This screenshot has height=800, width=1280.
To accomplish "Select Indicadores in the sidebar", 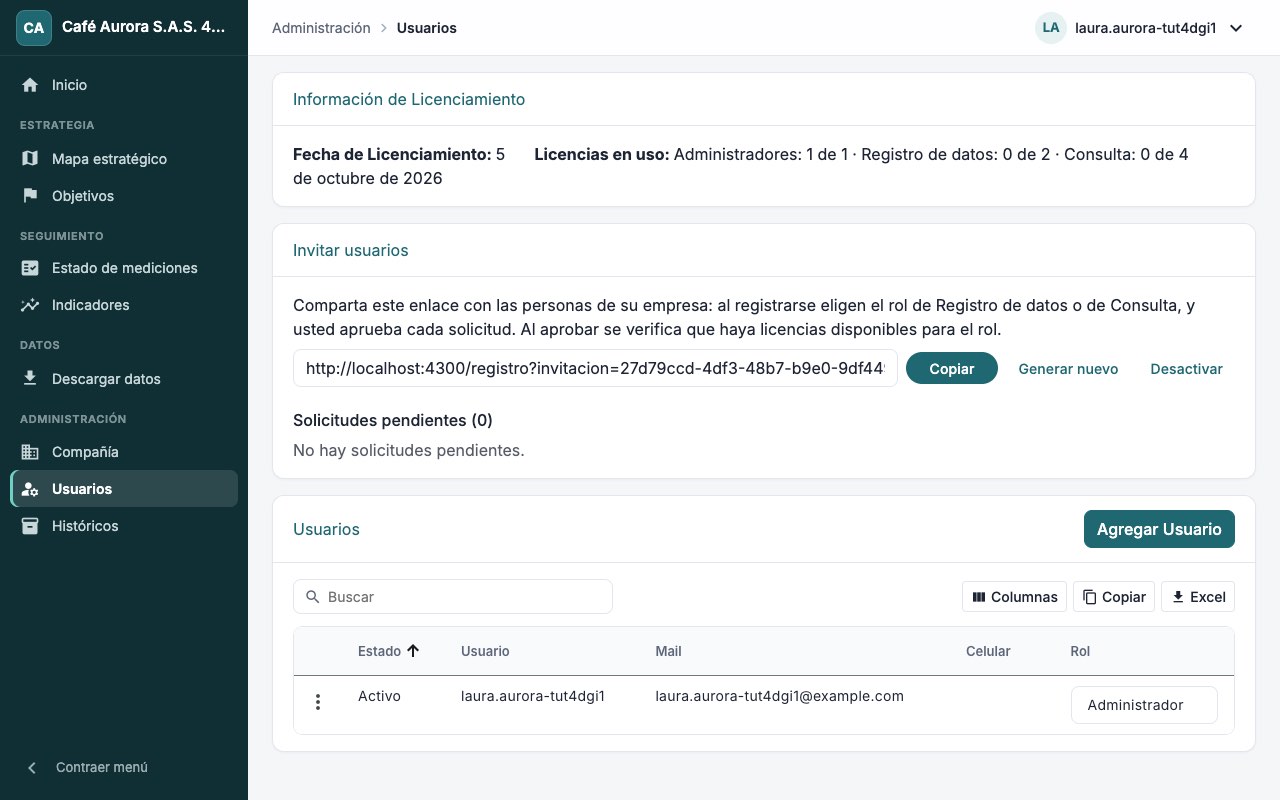I will (x=124, y=305).
